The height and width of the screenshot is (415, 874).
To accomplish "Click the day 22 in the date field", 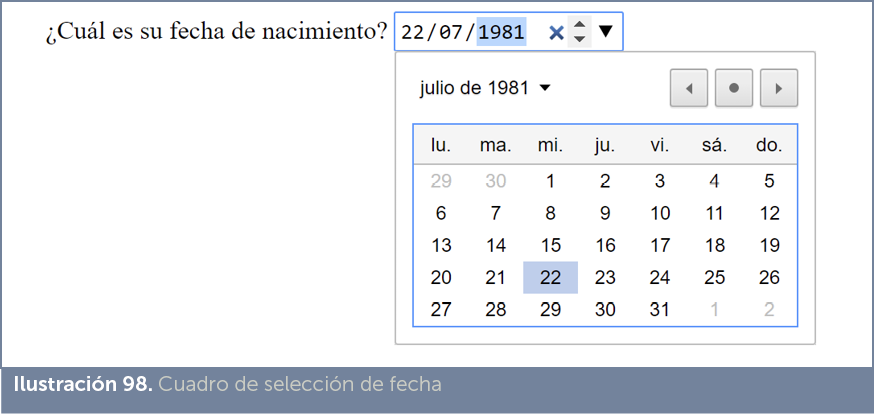I will coord(413,32).
